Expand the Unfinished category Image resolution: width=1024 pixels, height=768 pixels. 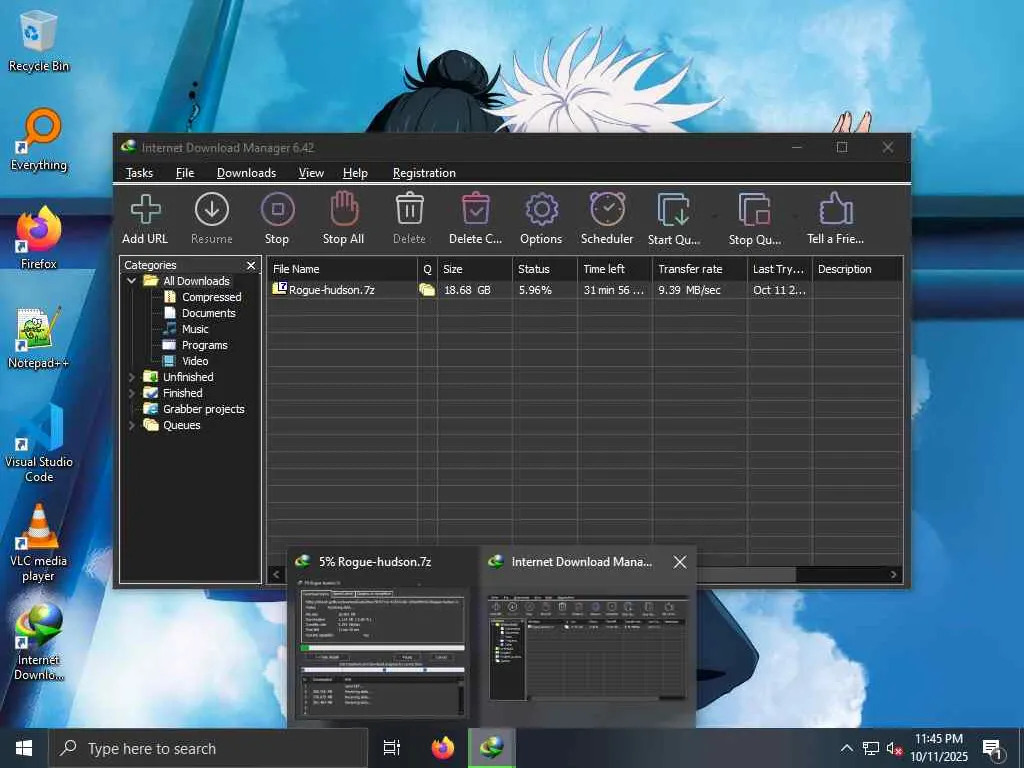coord(131,377)
